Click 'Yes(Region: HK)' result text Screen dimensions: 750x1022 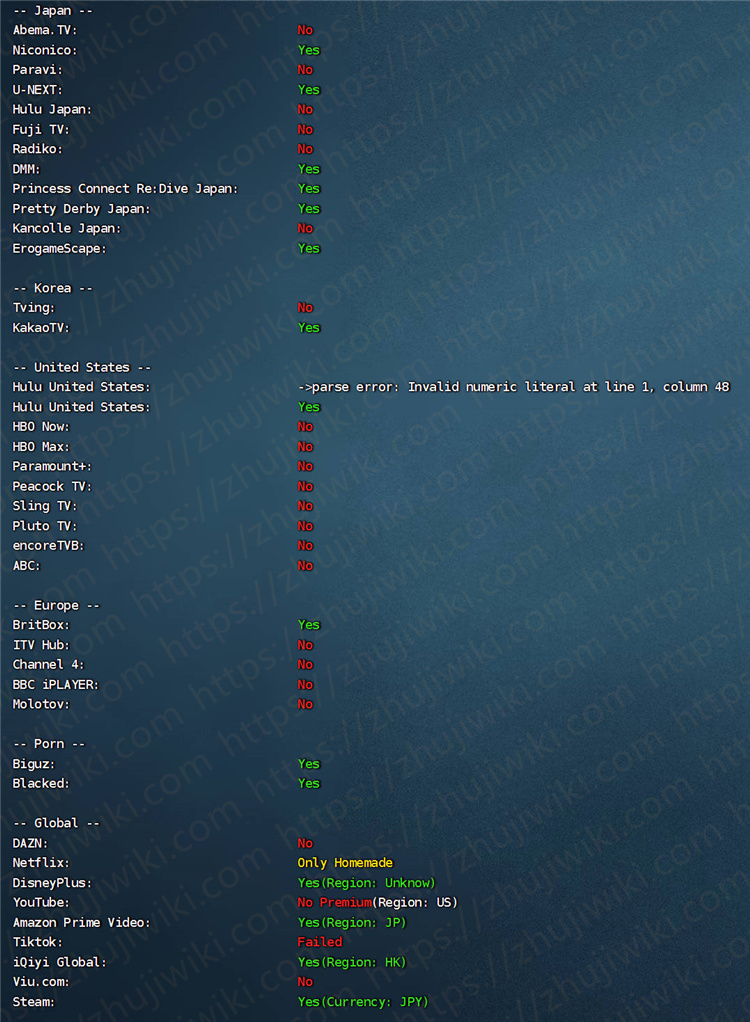coord(352,963)
